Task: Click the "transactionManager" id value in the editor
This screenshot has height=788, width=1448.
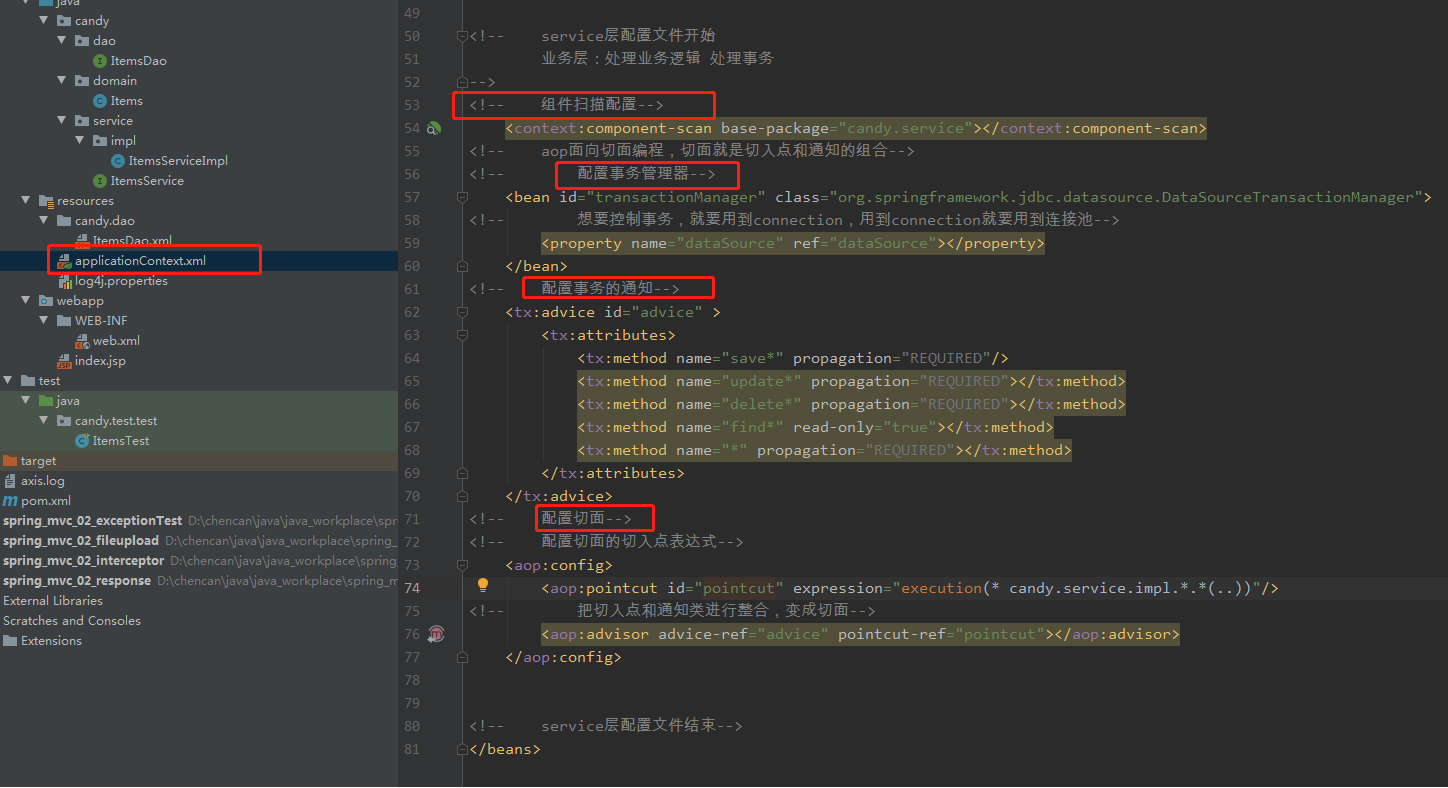Action: [x=676, y=197]
